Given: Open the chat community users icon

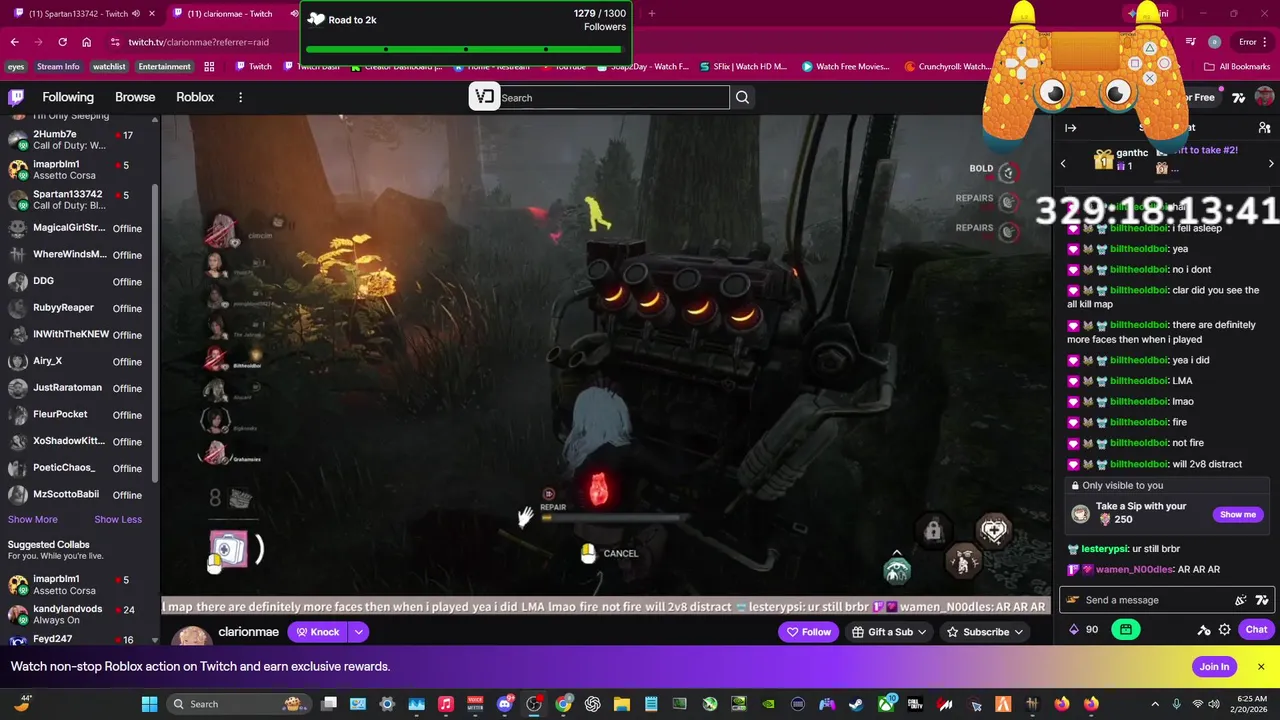Looking at the screenshot, I should tap(1264, 128).
